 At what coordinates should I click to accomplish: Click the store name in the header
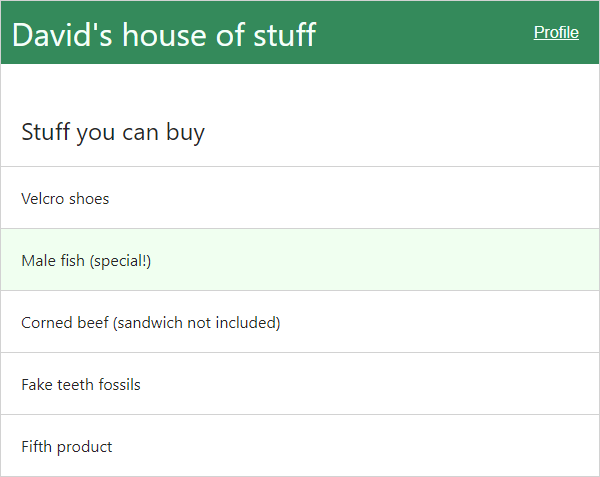pos(164,34)
